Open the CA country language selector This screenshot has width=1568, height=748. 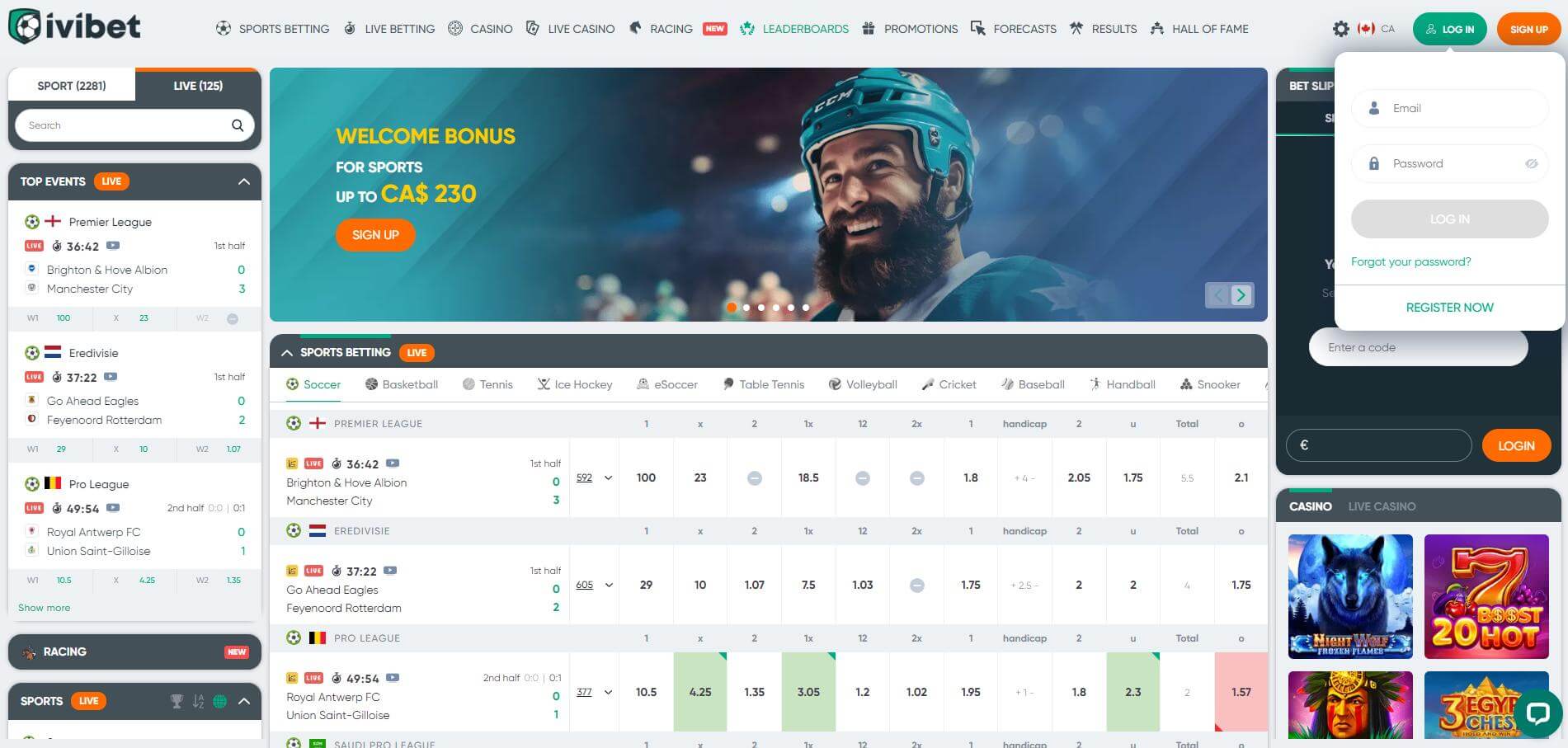pos(1376,28)
